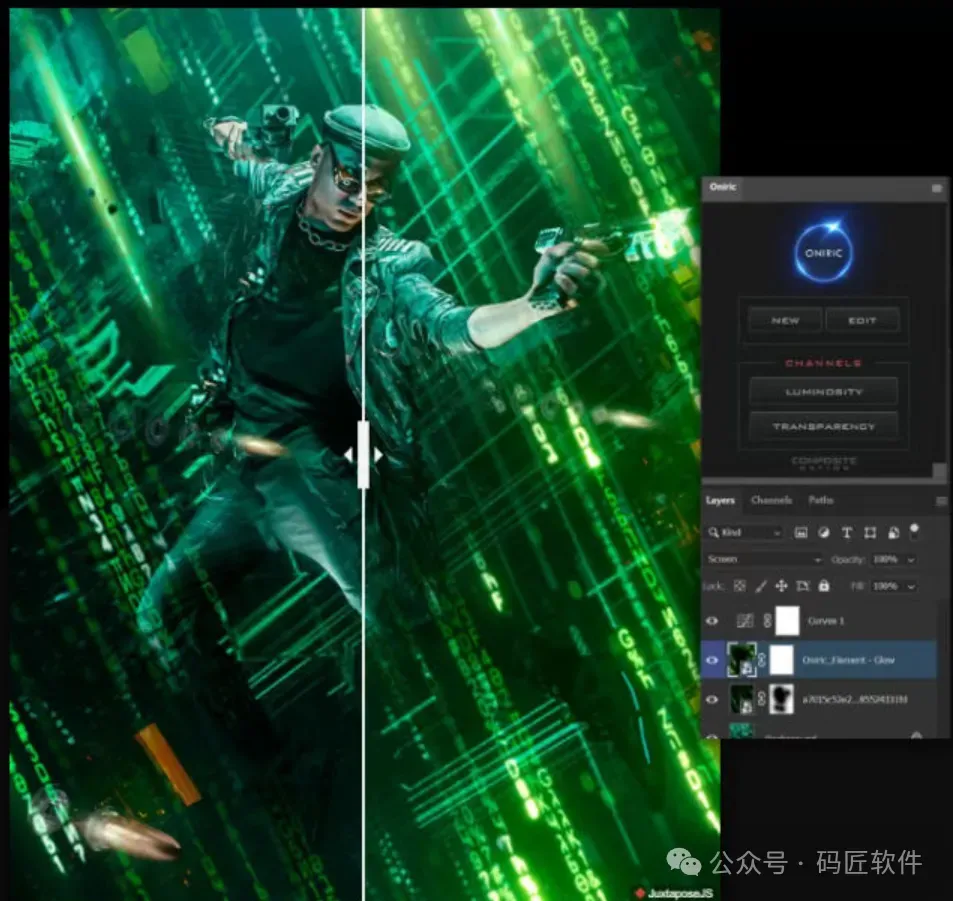
Task: Select the white mask of Oniric Glow layer
Action: click(x=782, y=660)
